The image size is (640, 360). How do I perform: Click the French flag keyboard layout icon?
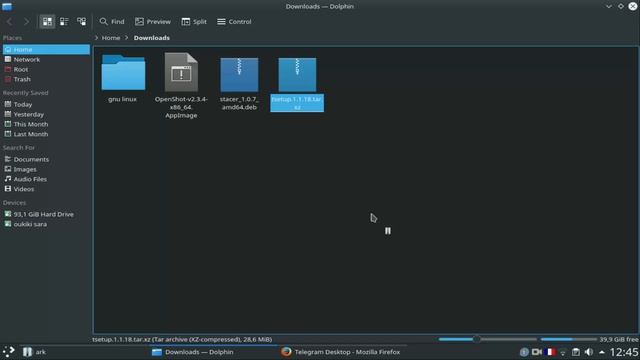(x=550, y=352)
